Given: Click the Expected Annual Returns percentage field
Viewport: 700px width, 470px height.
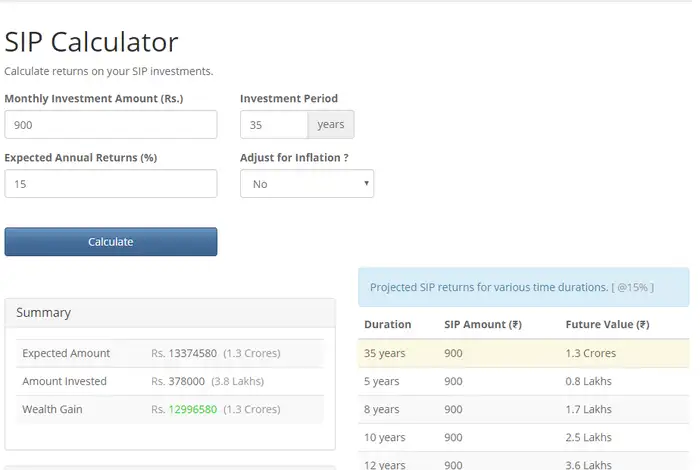Looking at the screenshot, I should coord(110,184).
